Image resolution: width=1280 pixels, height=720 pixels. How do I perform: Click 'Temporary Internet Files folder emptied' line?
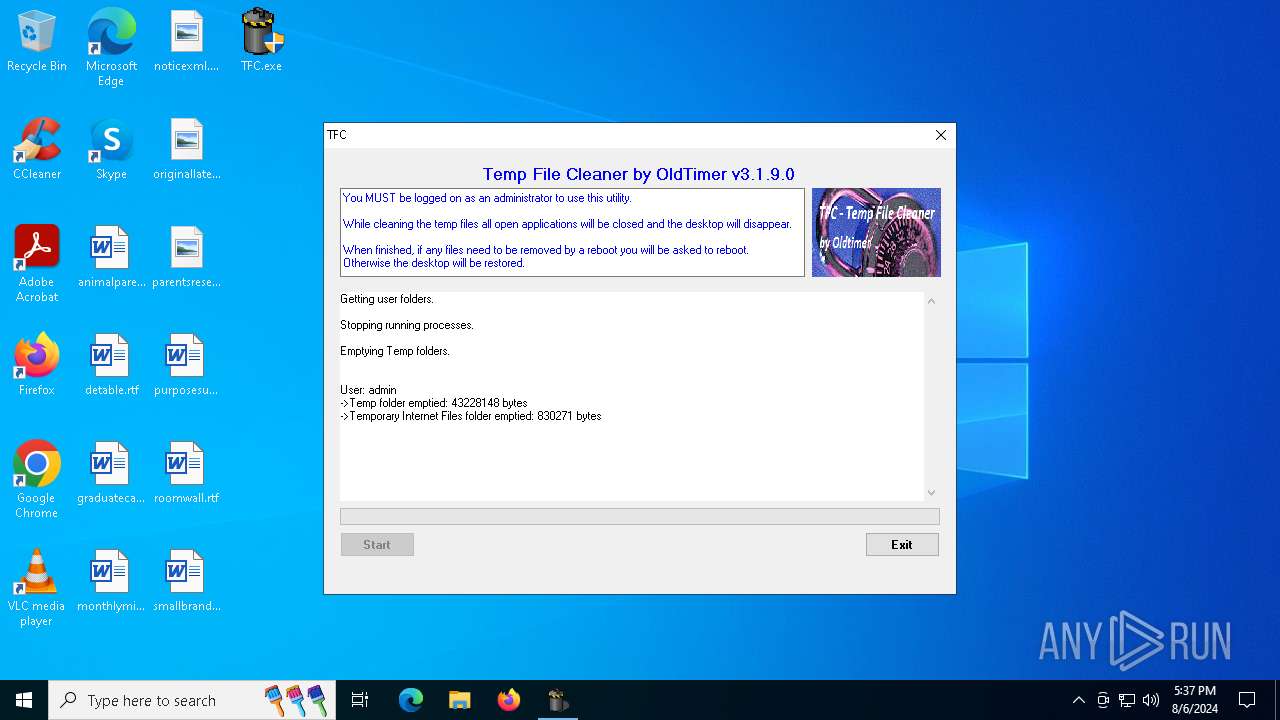[x=471, y=416]
